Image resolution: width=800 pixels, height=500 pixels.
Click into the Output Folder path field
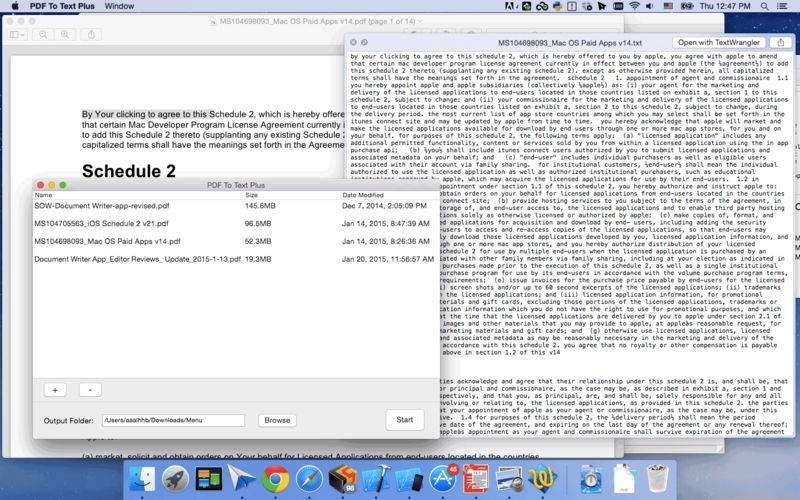(173, 420)
